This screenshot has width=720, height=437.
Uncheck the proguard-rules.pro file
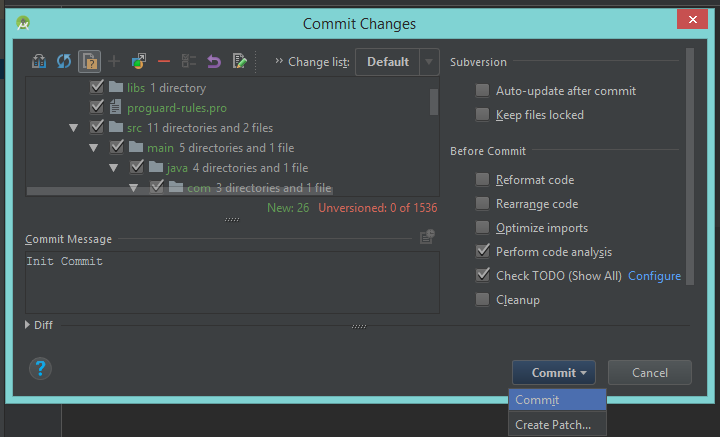pos(97,107)
